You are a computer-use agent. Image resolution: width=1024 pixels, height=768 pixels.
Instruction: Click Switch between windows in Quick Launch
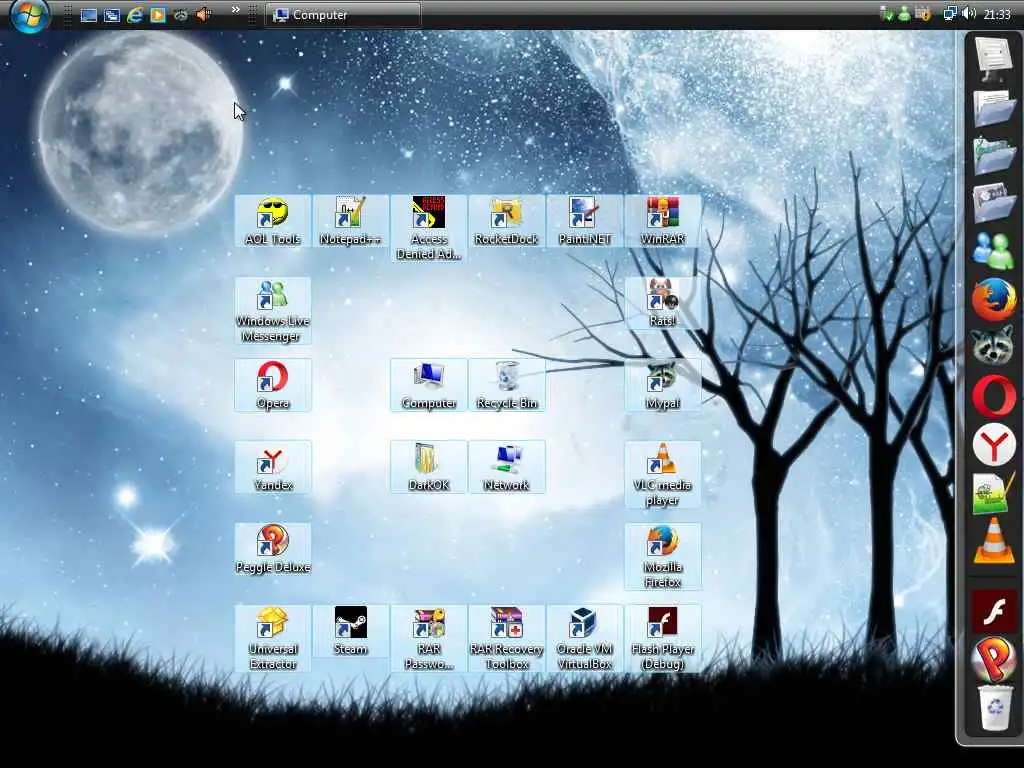coord(112,15)
